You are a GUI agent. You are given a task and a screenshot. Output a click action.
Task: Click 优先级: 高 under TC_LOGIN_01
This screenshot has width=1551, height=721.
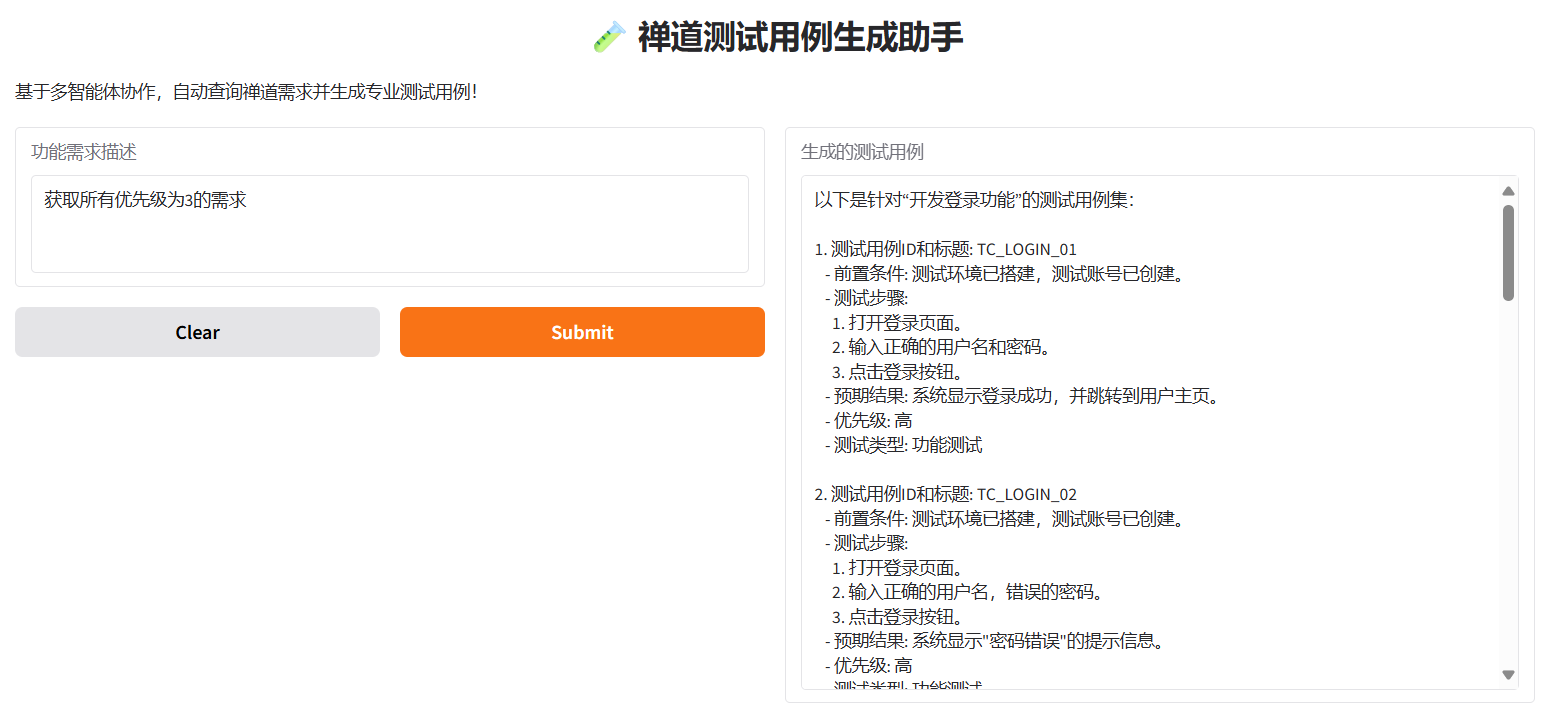click(868, 421)
